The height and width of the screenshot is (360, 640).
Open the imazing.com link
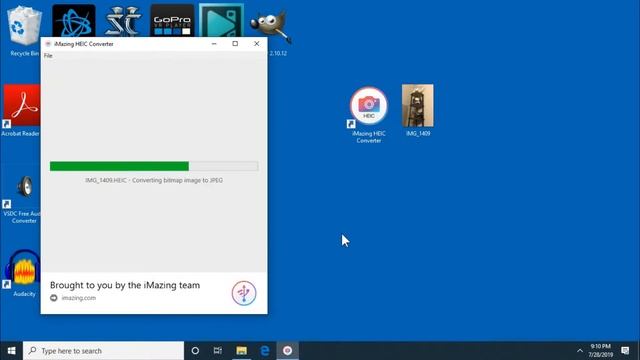[79, 298]
